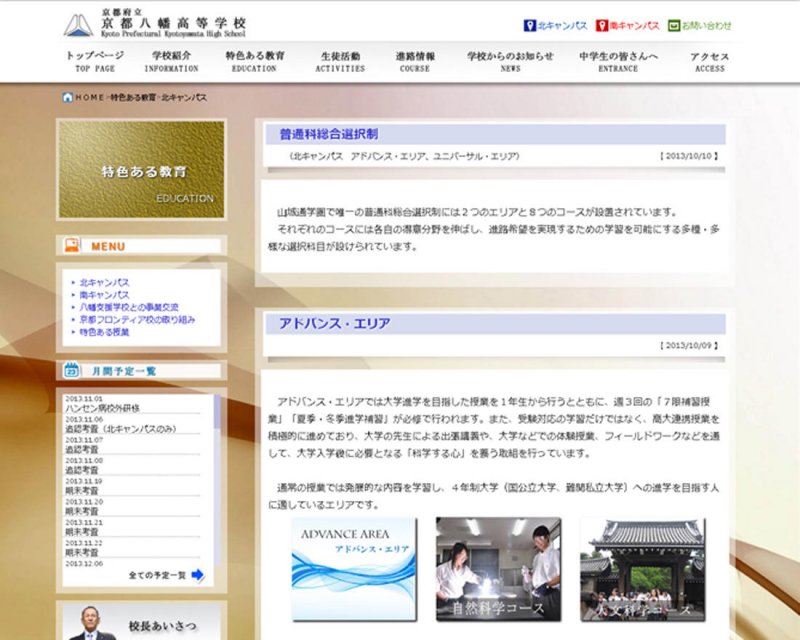Click the orange MENU heading icon
Screen dimensions: 800x640
pos(72,245)
